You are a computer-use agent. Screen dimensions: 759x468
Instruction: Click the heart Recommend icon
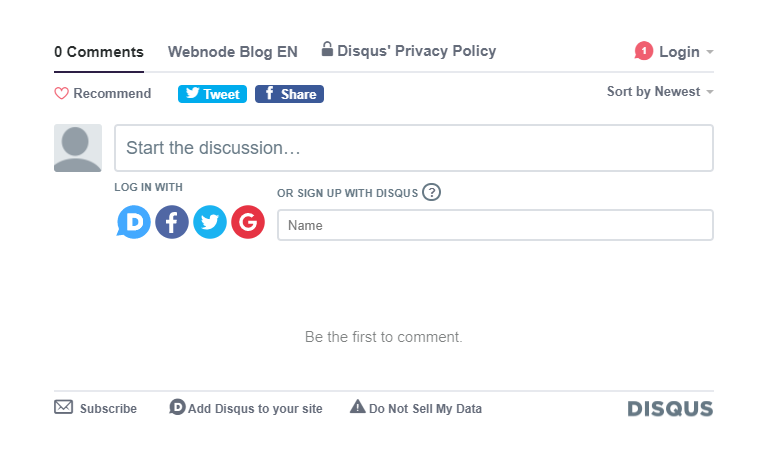tap(61, 93)
